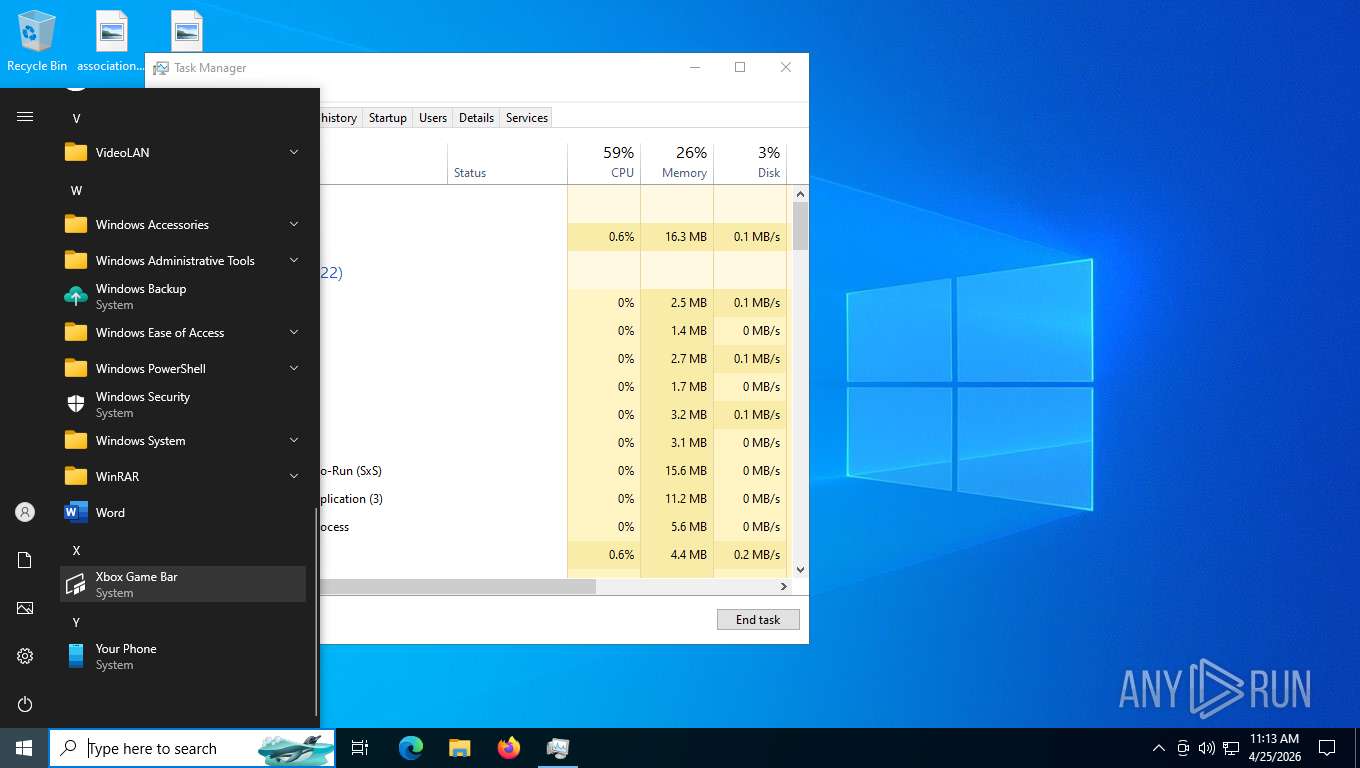Viewport: 1360px width, 768px height.
Task: Launch Windows Security shield
Action: (x=183, y=405)
